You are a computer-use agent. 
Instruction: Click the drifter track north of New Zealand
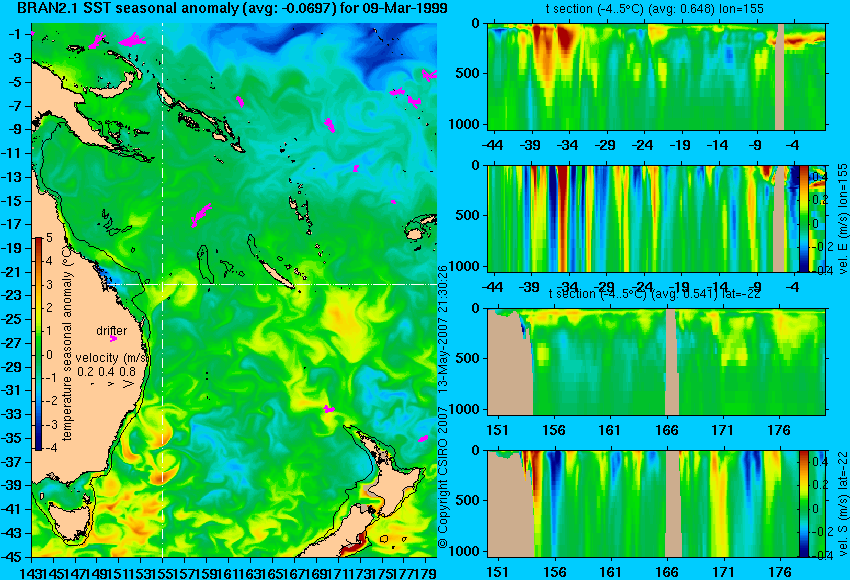point(329,409)
